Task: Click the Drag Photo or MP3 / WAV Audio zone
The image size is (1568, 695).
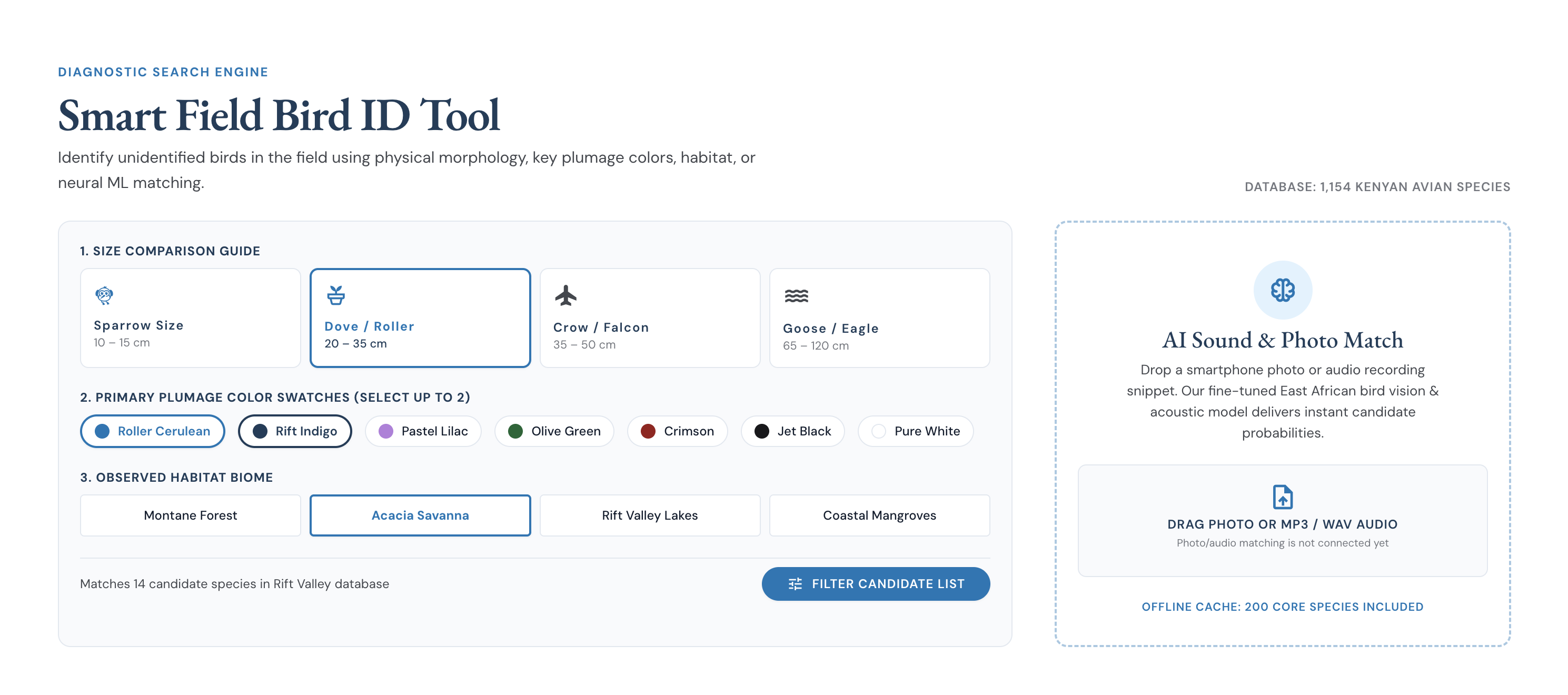Action: tap(1282, 520)
